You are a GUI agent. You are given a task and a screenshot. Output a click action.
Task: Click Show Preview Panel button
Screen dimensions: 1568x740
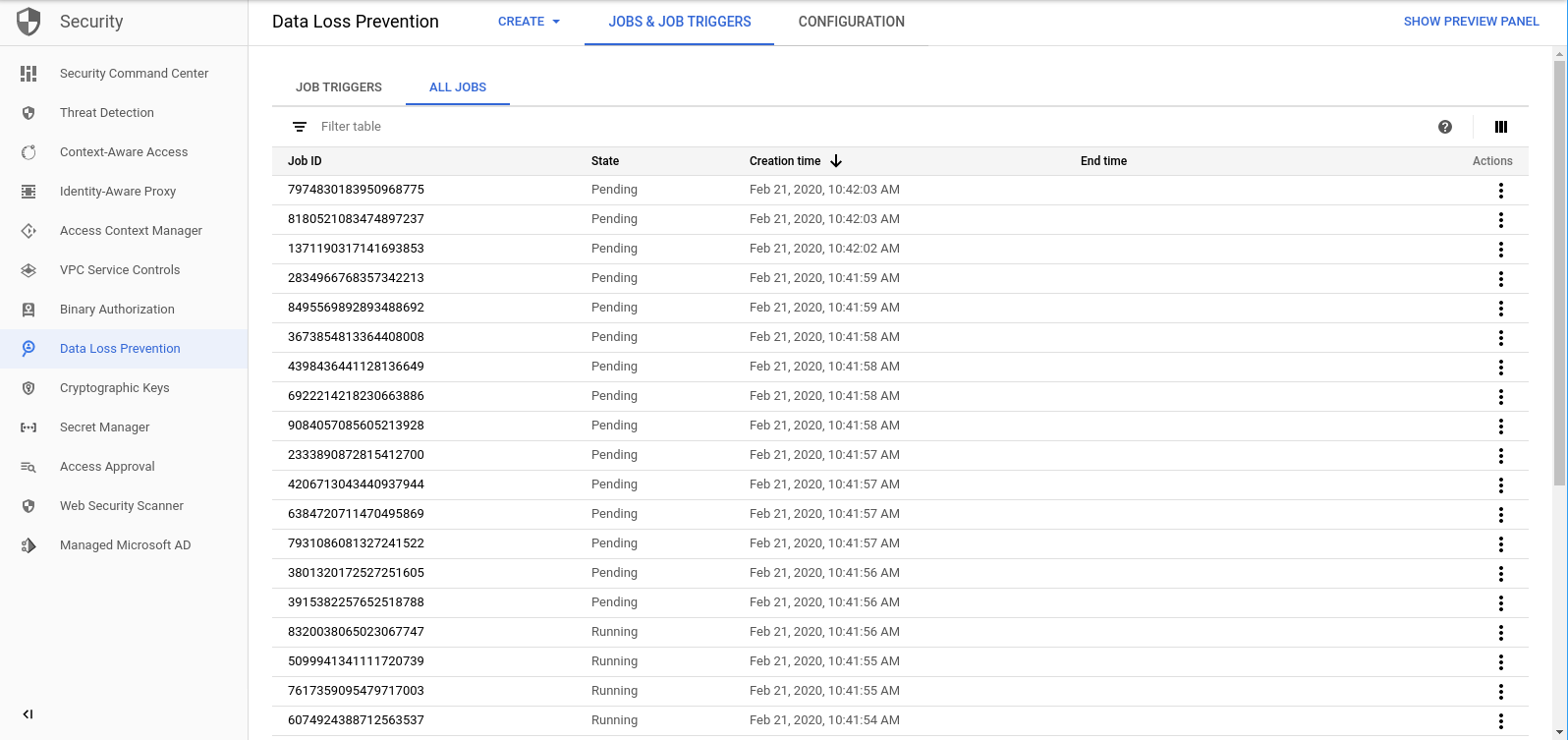[1471, 22]
